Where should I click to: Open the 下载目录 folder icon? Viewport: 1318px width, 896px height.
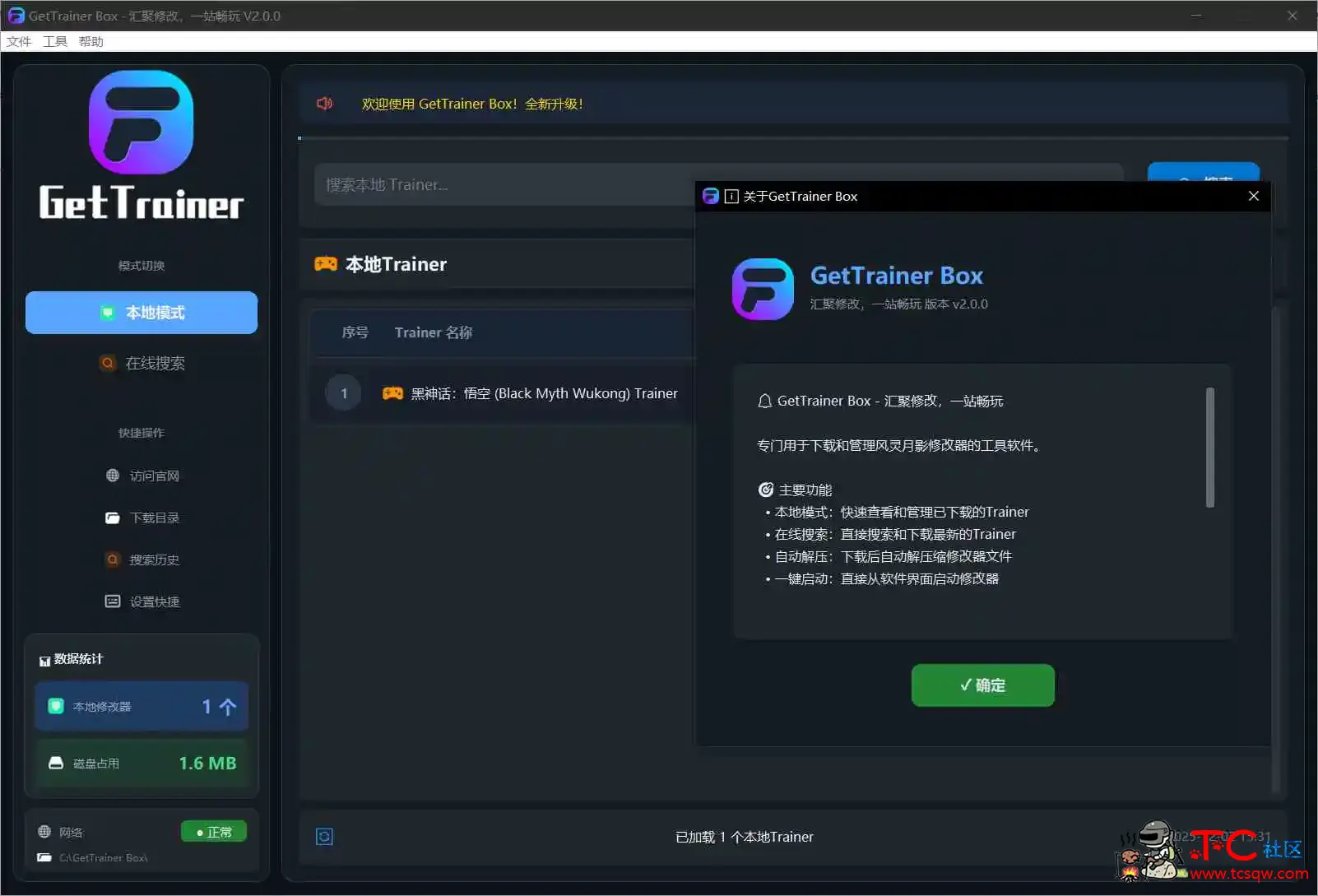(x=113, y=518)
